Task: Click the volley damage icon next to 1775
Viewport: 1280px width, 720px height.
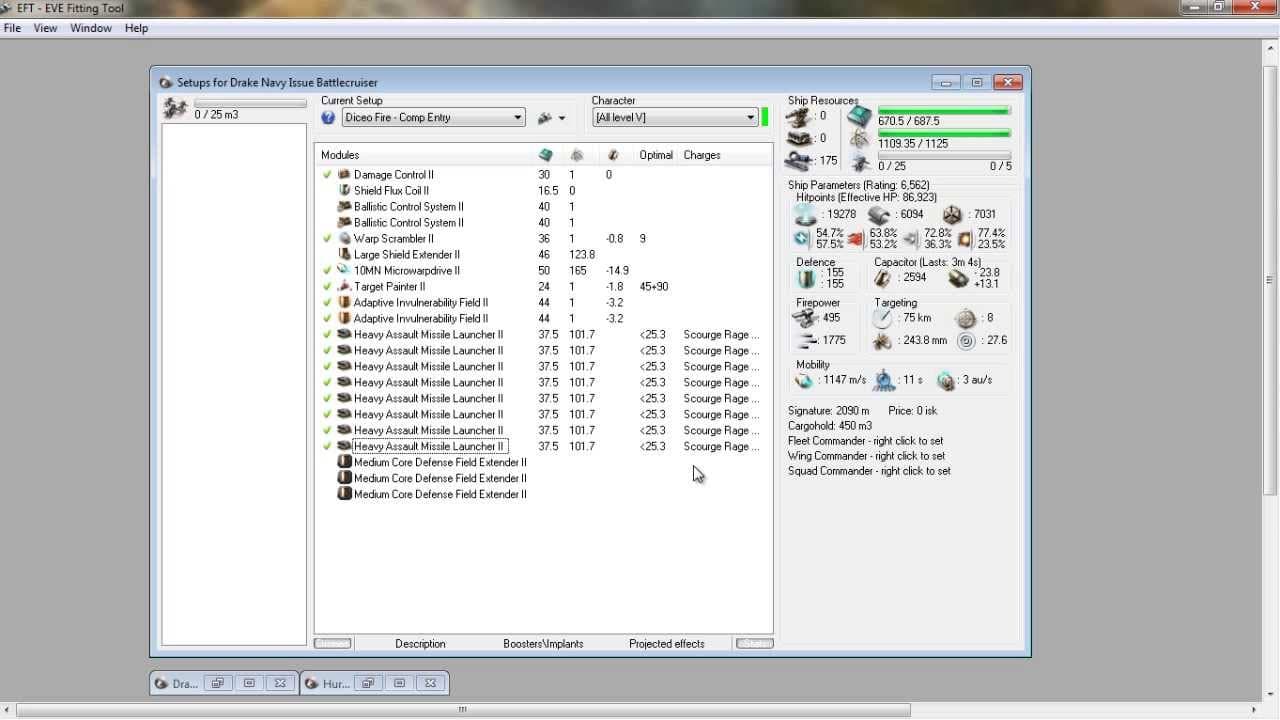Action: coord(807,340)
